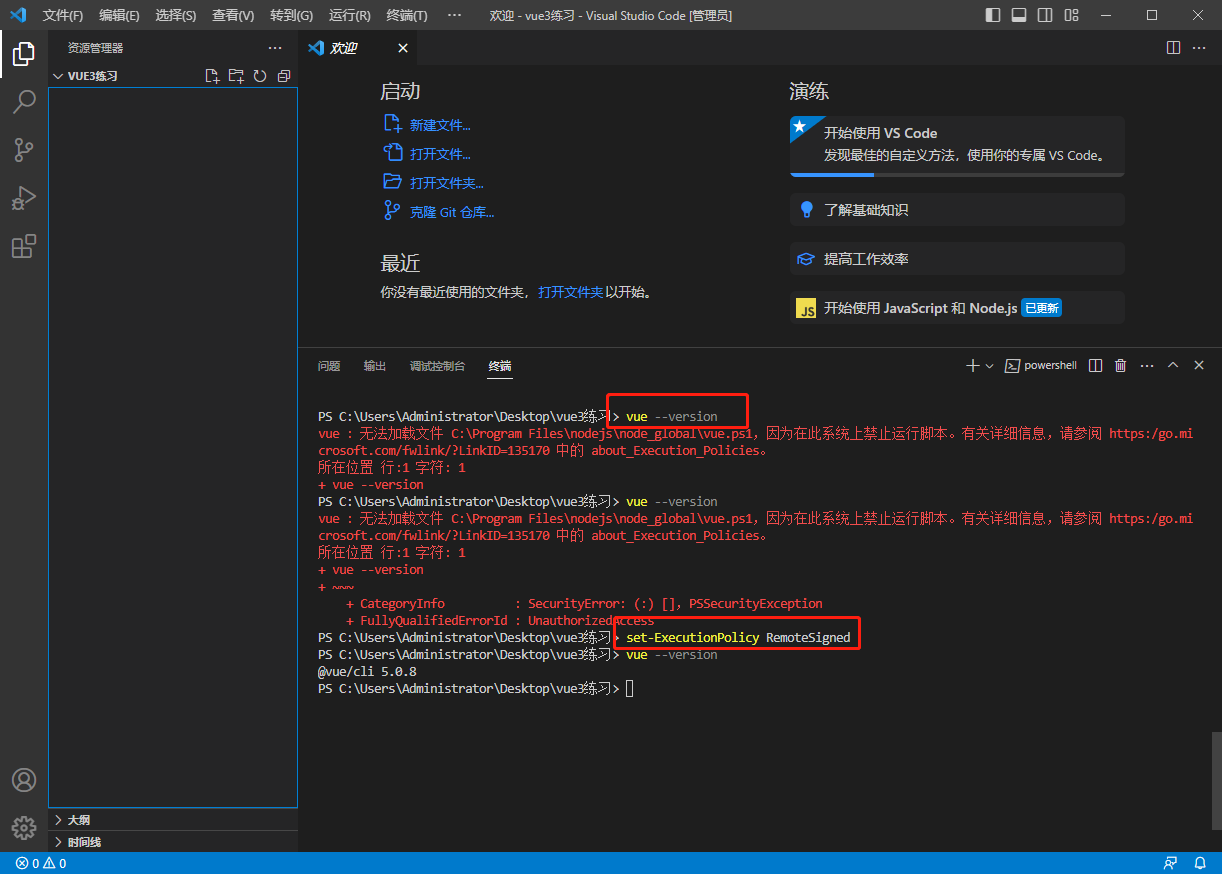Image resolution: width=1222 pixels, height=874 pixels.
Task: Open the Run and Debug view
Action: (24, 198)
